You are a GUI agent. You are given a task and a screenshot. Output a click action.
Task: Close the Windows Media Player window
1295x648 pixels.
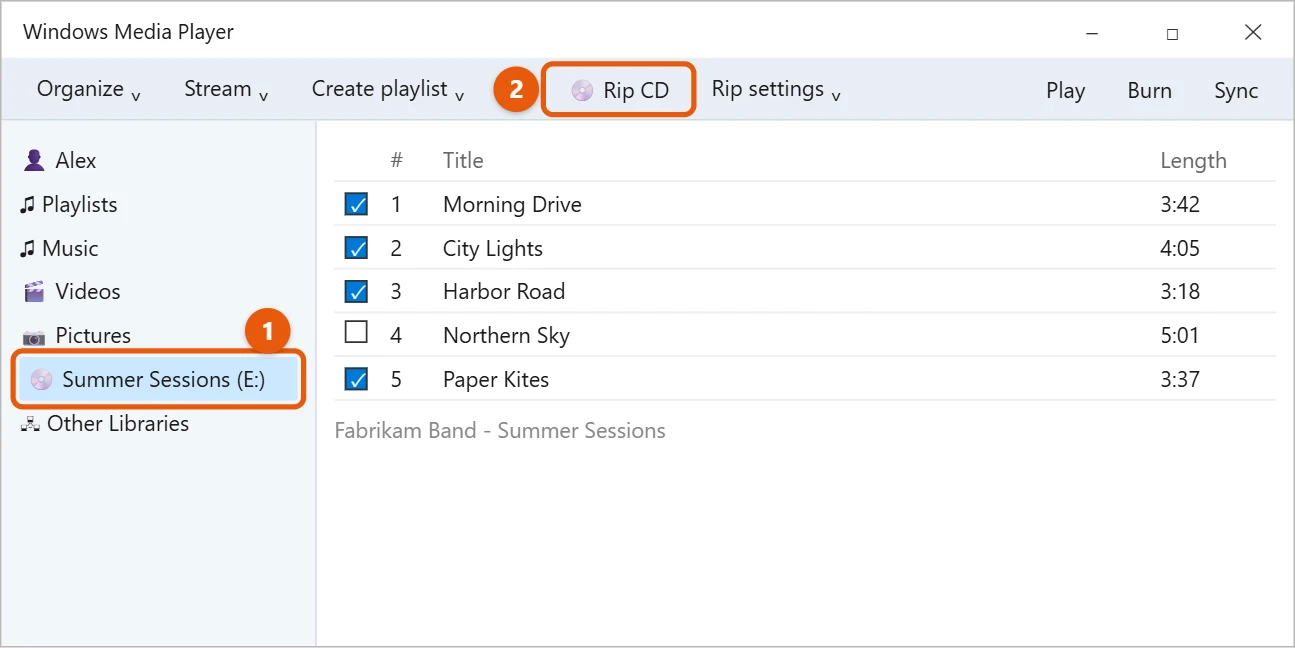[1253, 32]
